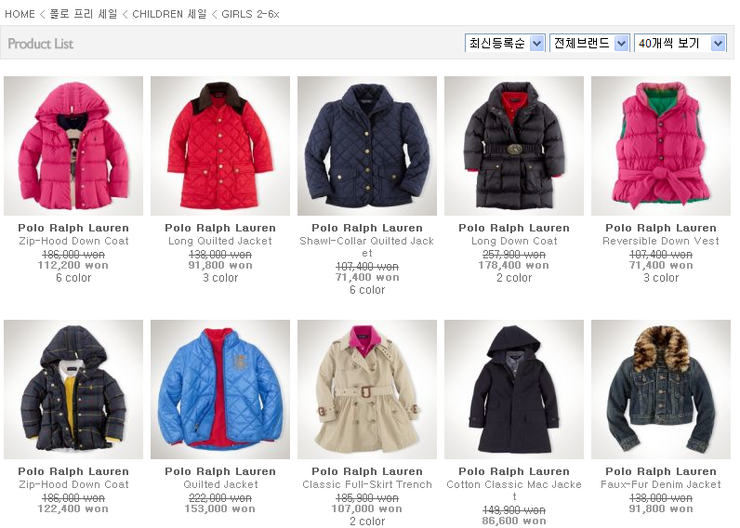
Task: Click the Faux-Fur Denim Jacket title text
Action: 661,485
